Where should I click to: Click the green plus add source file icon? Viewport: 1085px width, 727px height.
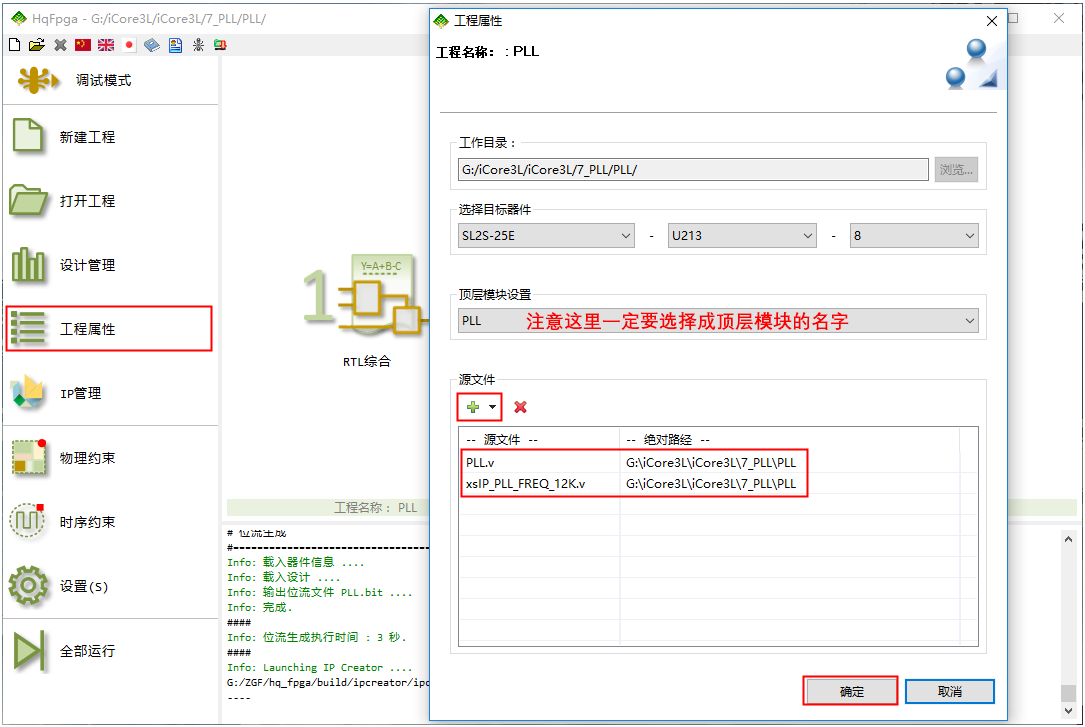click(x=473, y=407)
